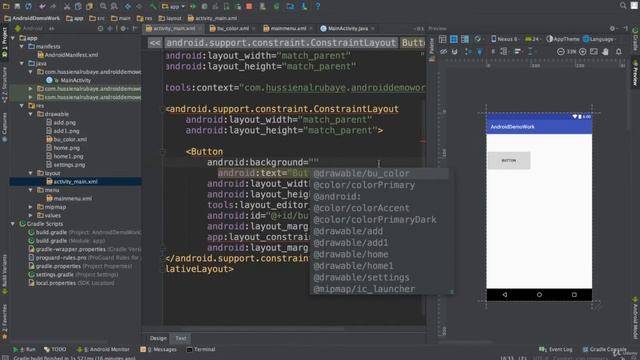The image size is (640, 360).
Task: Collapse the Gradle Scripts node
Action: tap(13, 224)
